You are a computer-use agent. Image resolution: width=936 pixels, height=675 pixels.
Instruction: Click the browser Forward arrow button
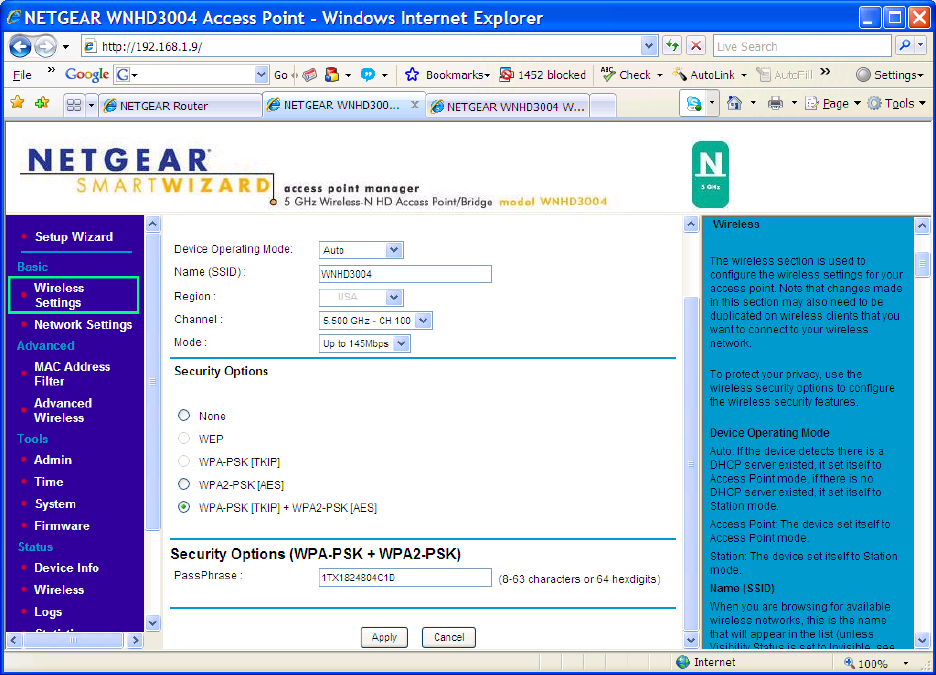[x=46, y=46]
